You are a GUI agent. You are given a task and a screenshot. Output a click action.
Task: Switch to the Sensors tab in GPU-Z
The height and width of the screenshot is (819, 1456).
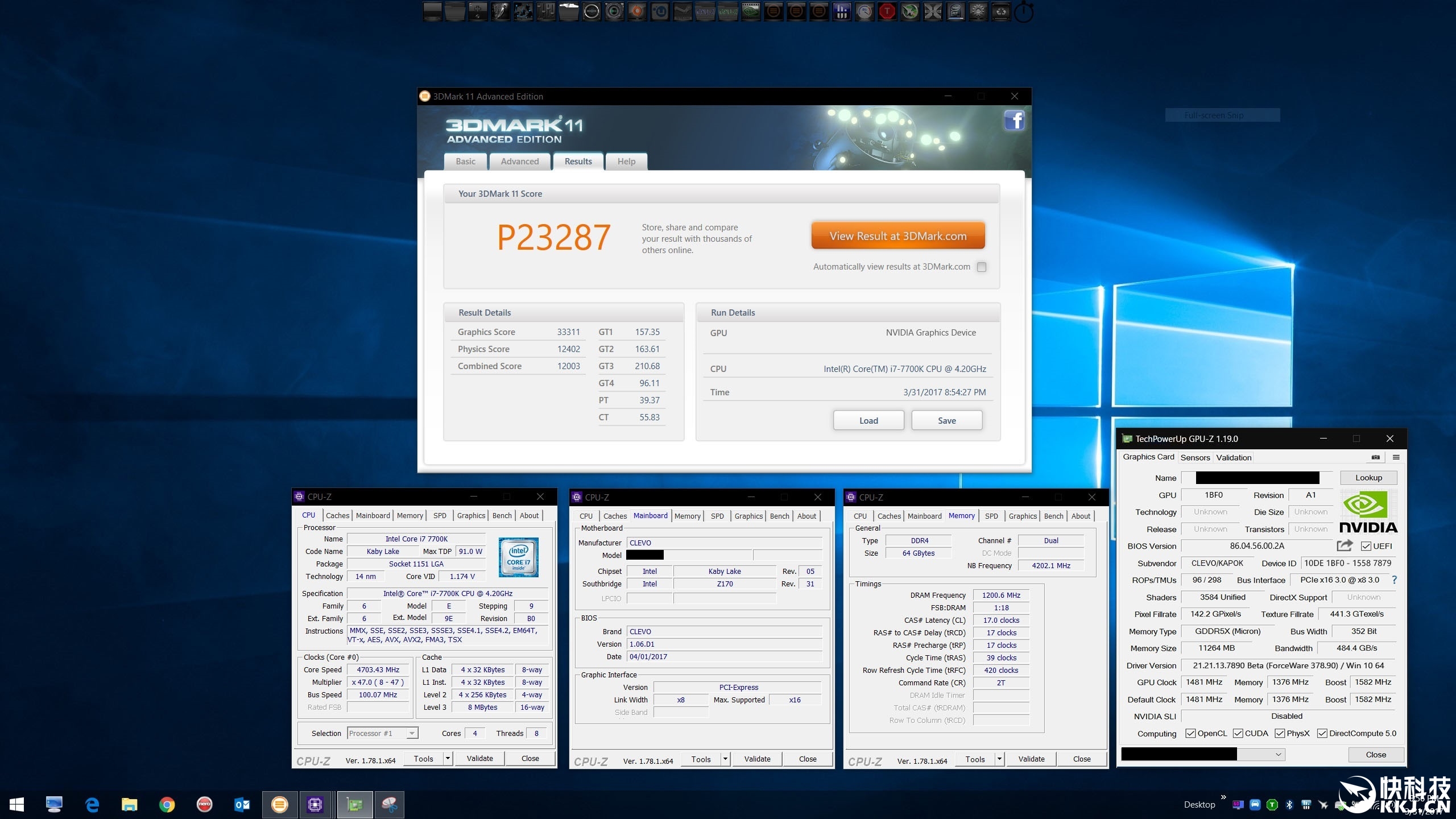[x=1195, y=458]
